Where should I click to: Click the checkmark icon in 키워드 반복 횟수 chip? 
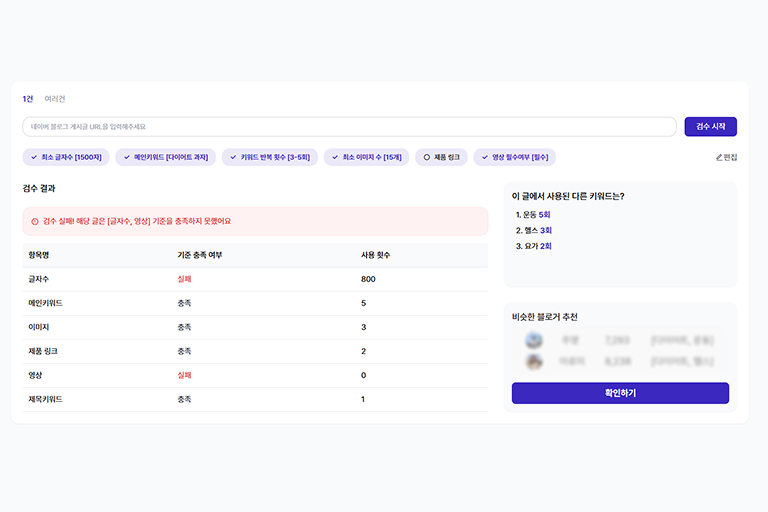pyautogui.click(x=233, y=157)
